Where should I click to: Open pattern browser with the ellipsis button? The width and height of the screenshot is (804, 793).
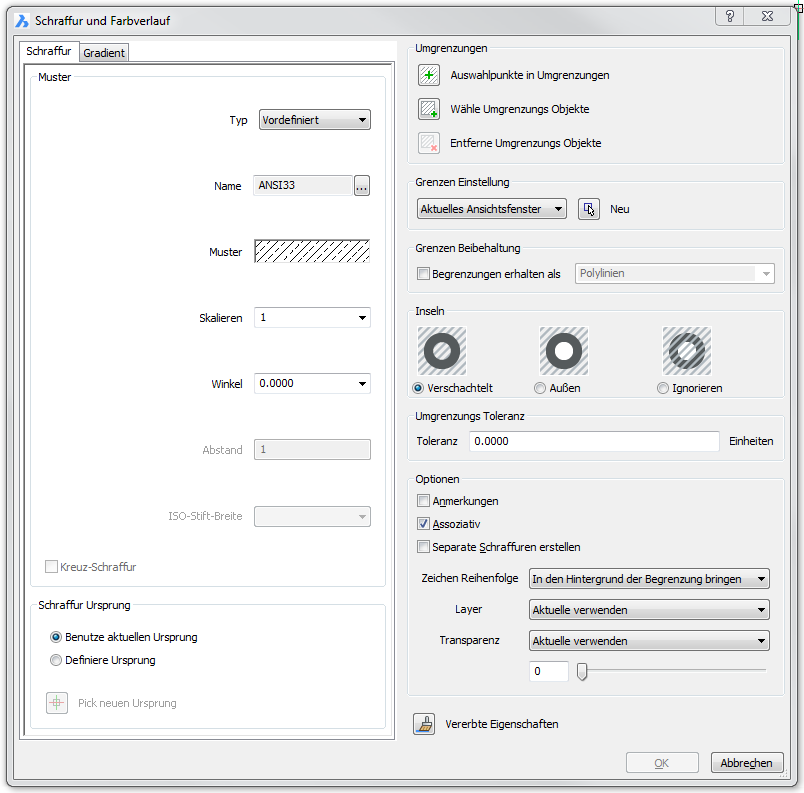(362, 186)
